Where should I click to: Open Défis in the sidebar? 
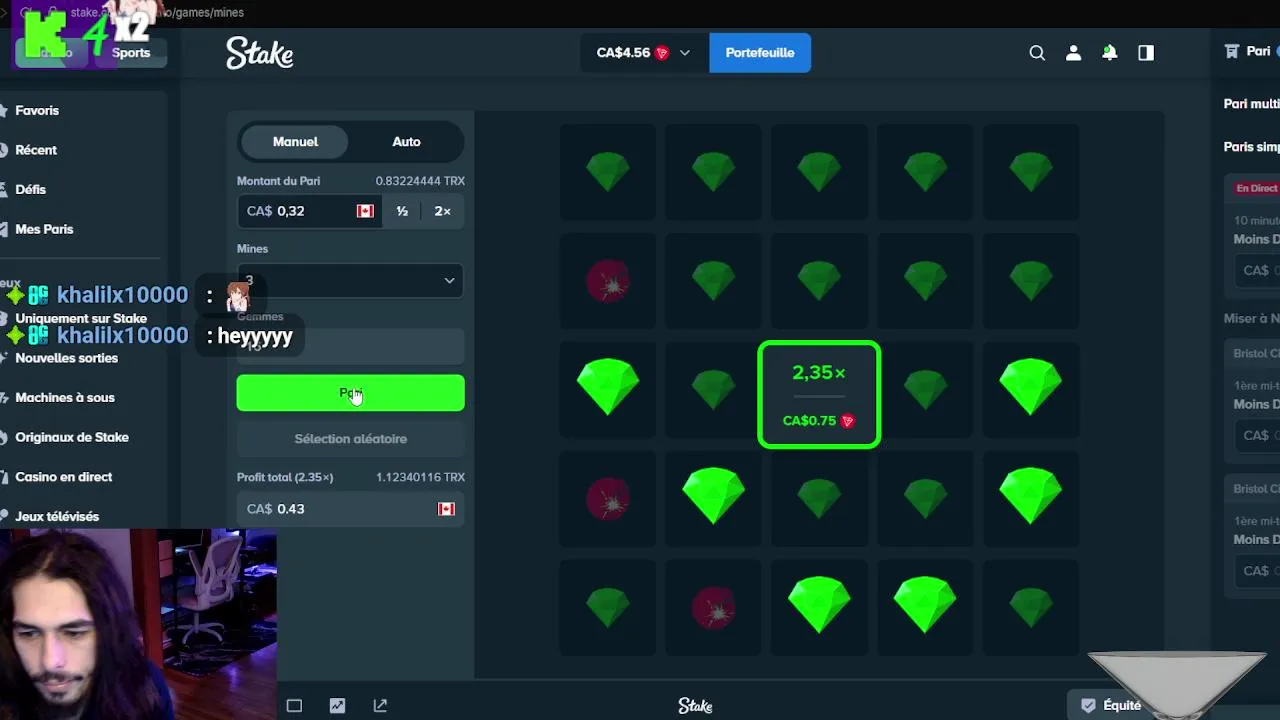click(x=31, y=190)
